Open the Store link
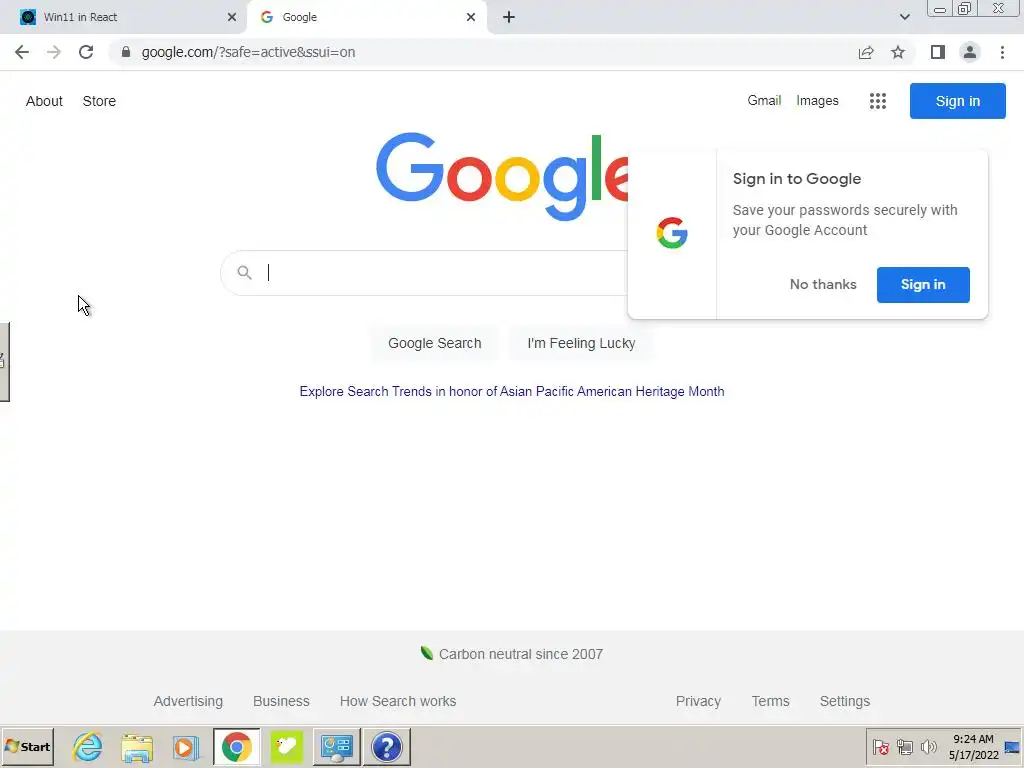Screen dimensions: 1024x768 pos(99,101)
